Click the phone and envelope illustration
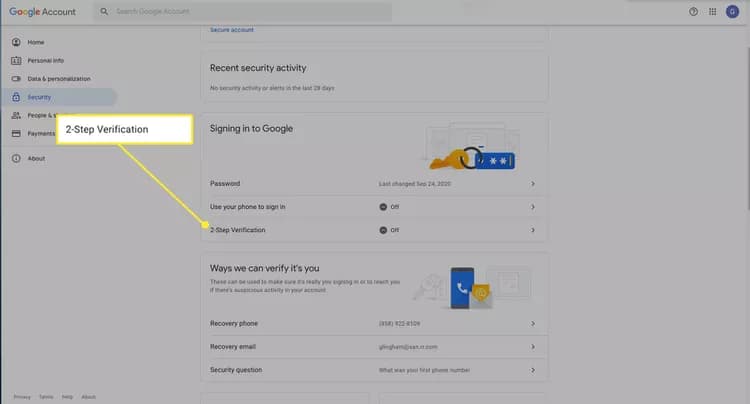The width and height of the screenshot is (750, 404). tap(472, 287)
